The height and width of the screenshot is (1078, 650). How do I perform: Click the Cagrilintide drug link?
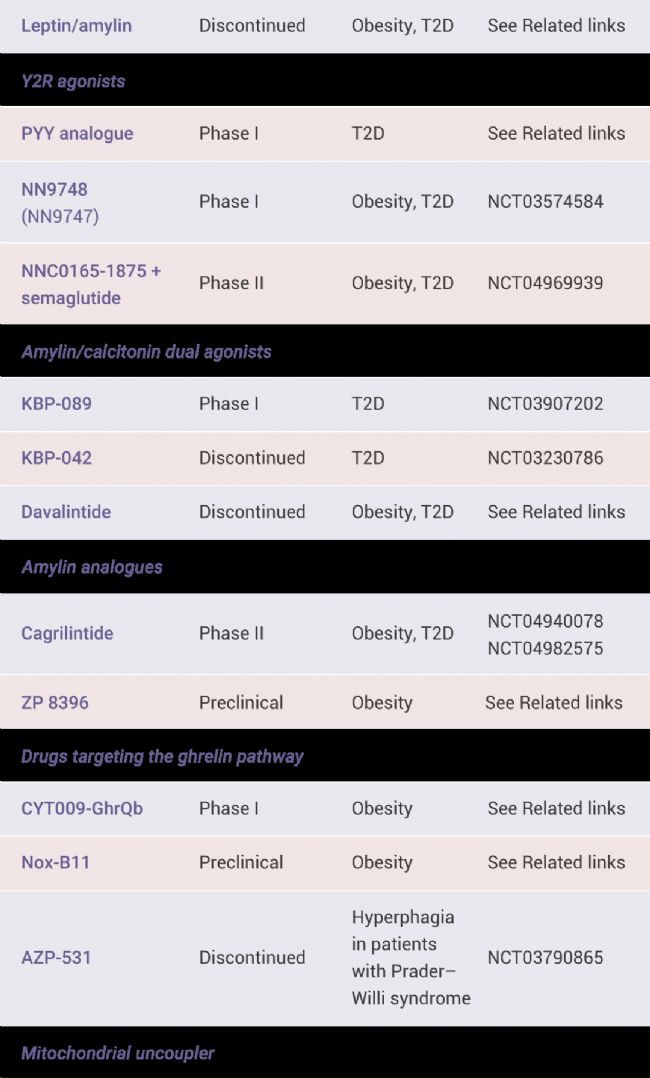(67, 633)
